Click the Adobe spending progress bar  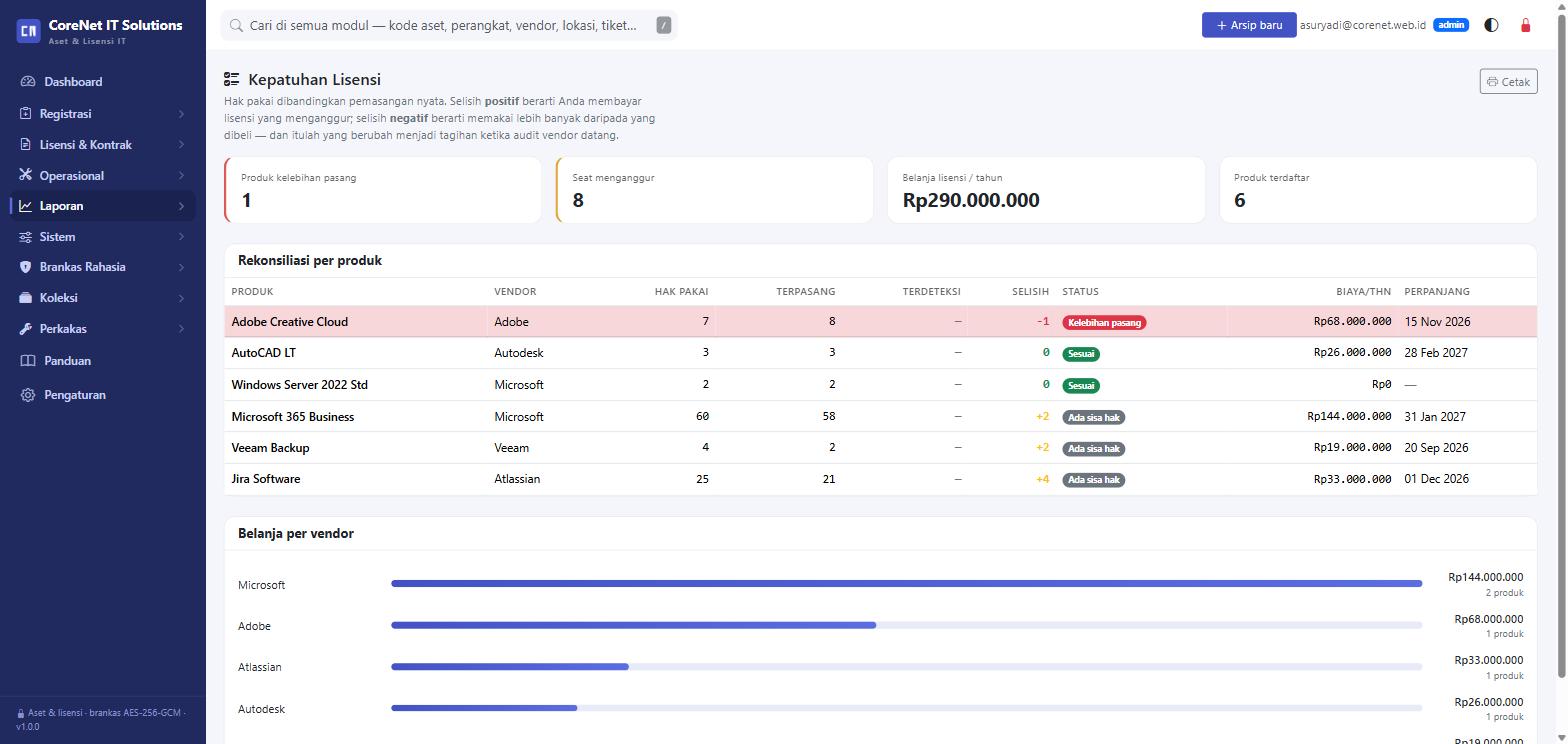(906, 625)
